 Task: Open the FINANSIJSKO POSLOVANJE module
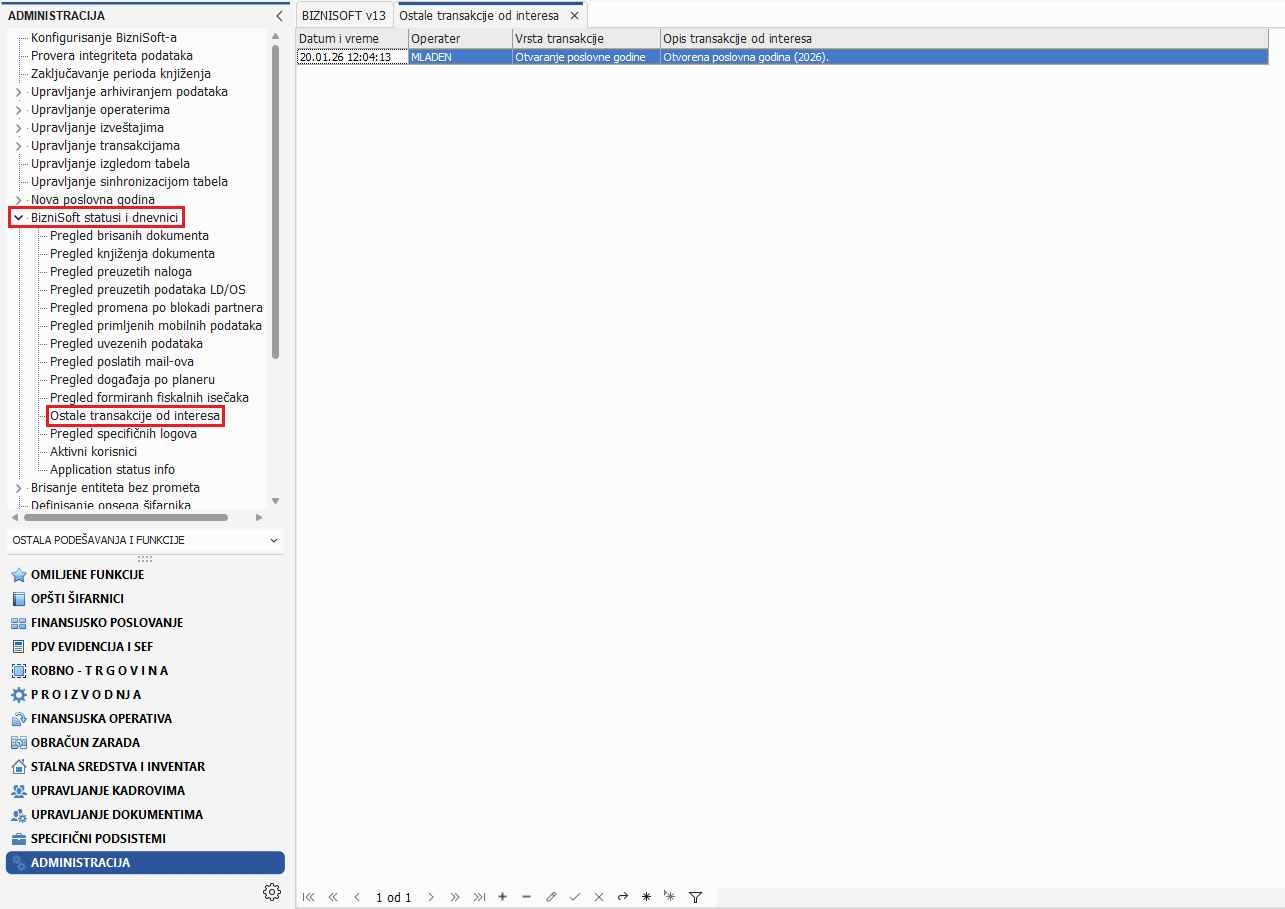(107, 622)
